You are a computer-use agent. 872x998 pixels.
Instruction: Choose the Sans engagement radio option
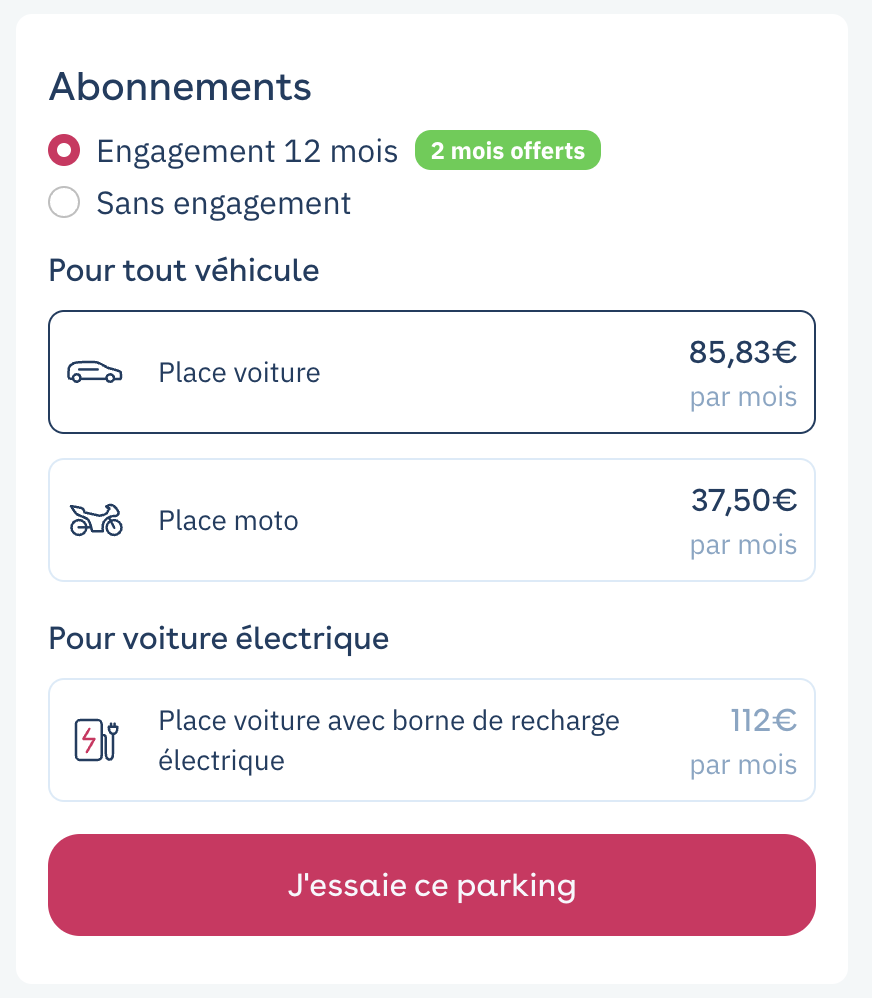pyautogui.click(x=64, y=202)
